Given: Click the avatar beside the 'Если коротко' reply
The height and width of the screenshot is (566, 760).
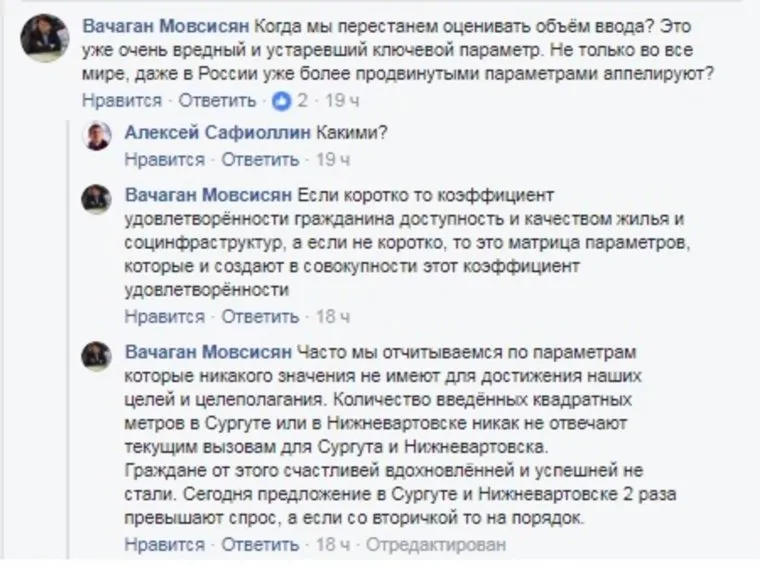Looking at the screenshot, I should 97,197.
